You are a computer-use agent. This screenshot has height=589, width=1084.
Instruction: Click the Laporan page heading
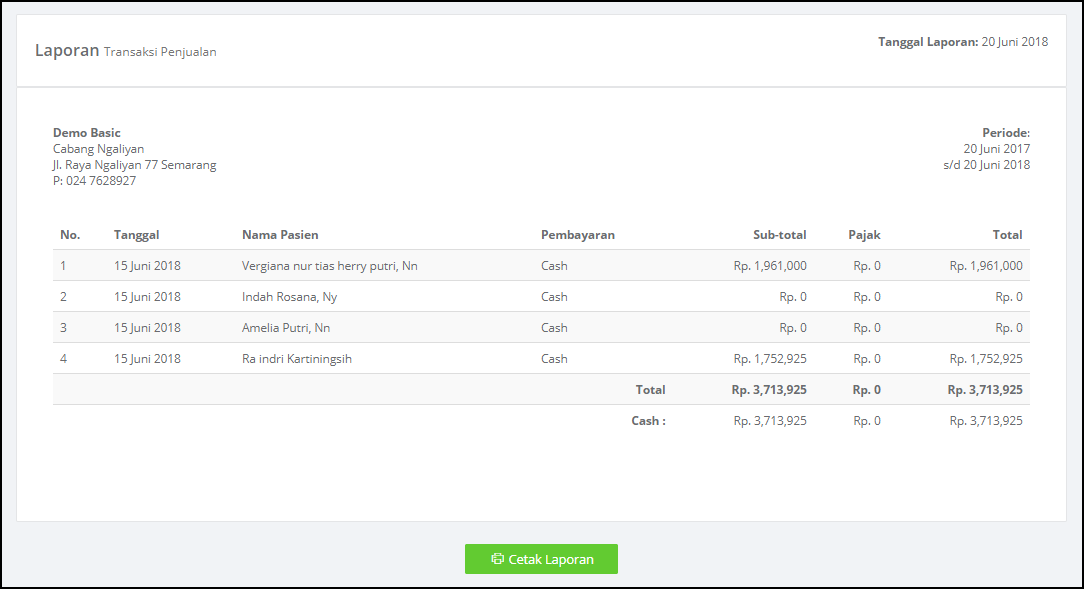[67, 50]
